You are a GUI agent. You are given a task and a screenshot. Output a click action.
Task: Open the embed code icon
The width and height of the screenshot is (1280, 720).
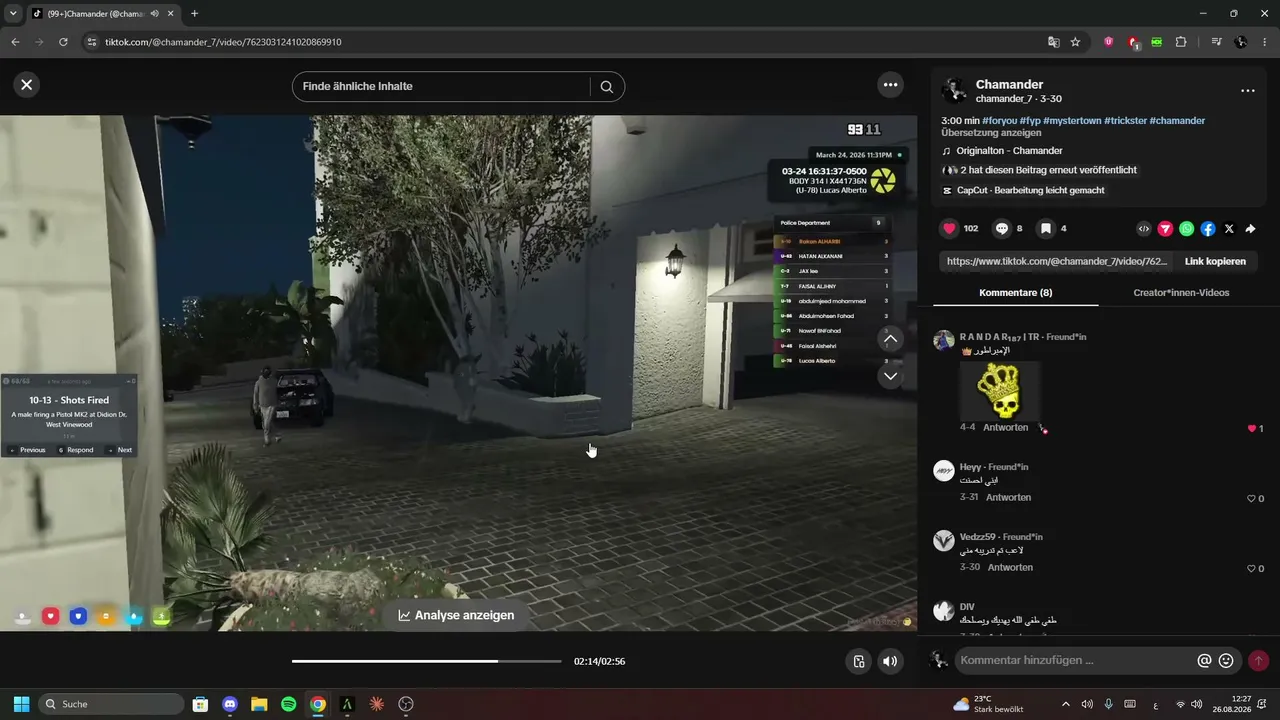click(1144, 229)
